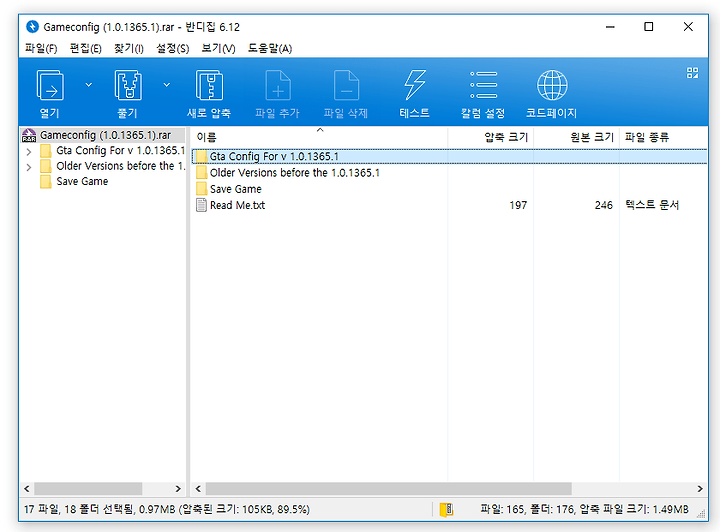Click tree pane scroll left arrow
This screenshot has width=720, height=532.
27,489
